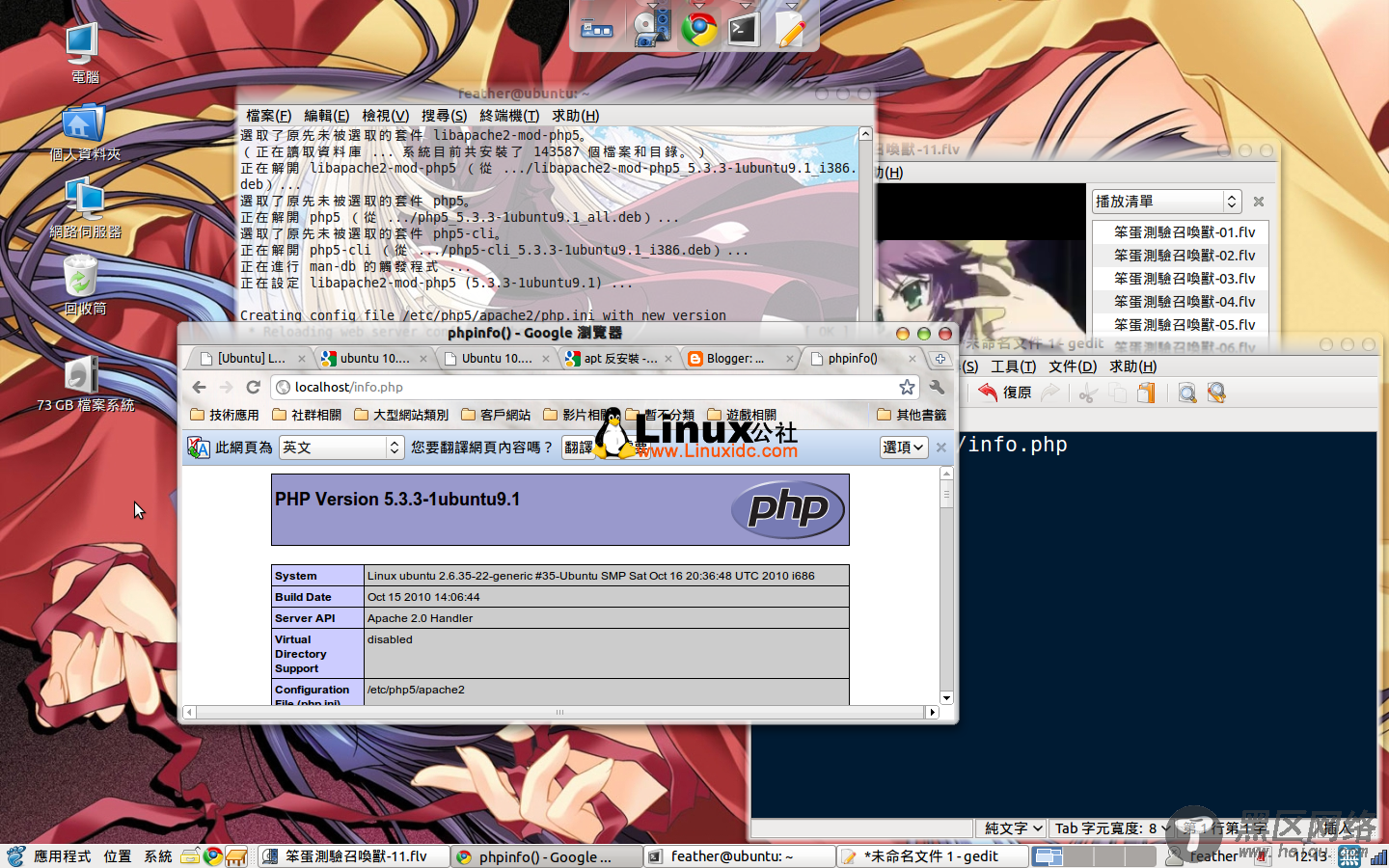Click the gedit paste clipboard icon
The height and width of the screenshot is (868, 1389).
click(1147, 393)
